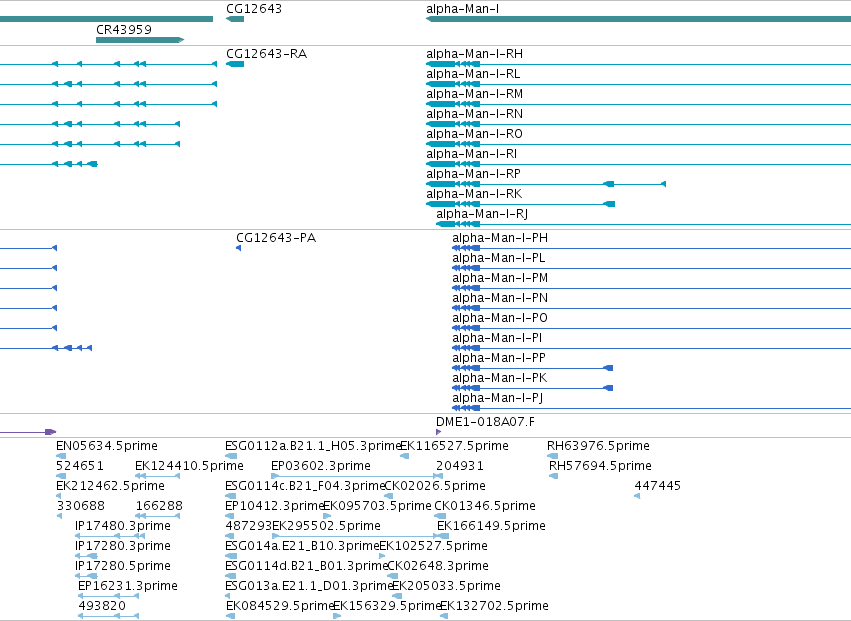Select the alpha-Man-I gene feature

pos(638,20)
